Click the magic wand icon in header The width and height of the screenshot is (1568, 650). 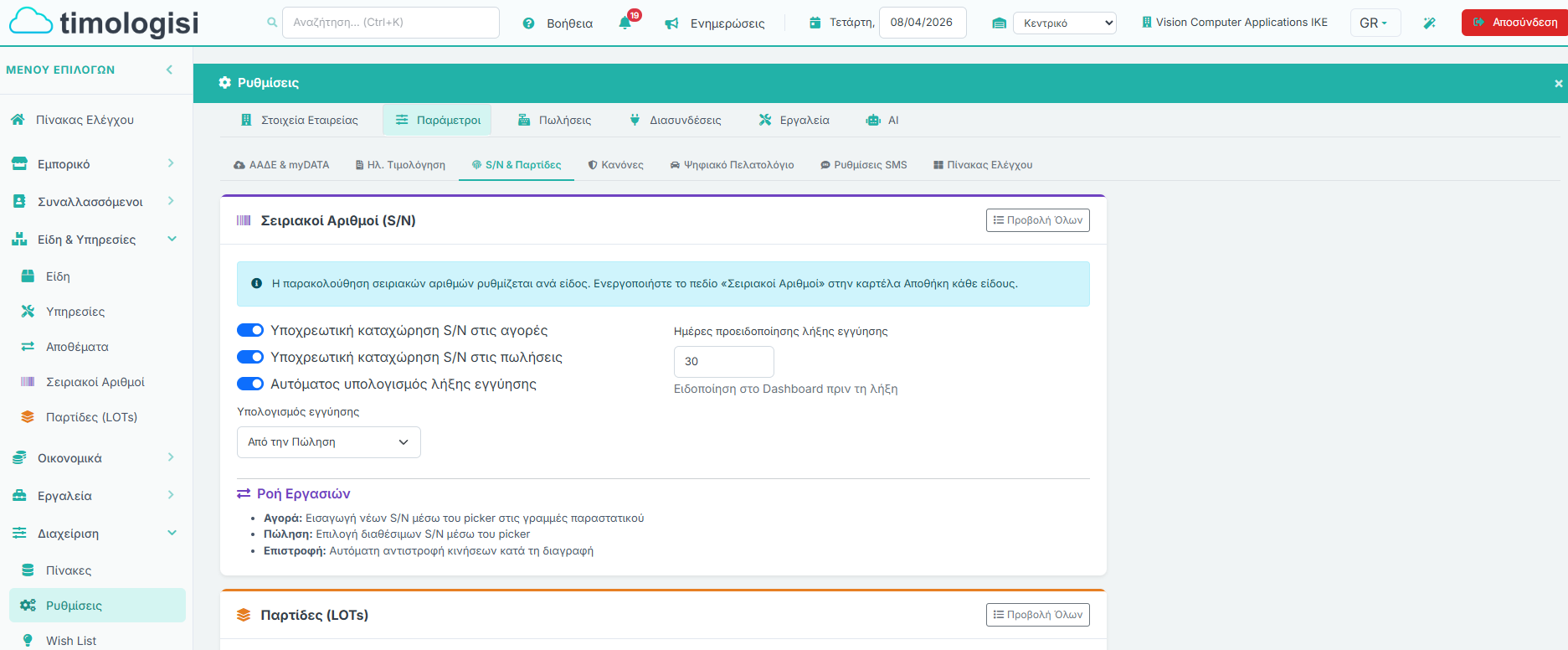[x=1430, y=23]
